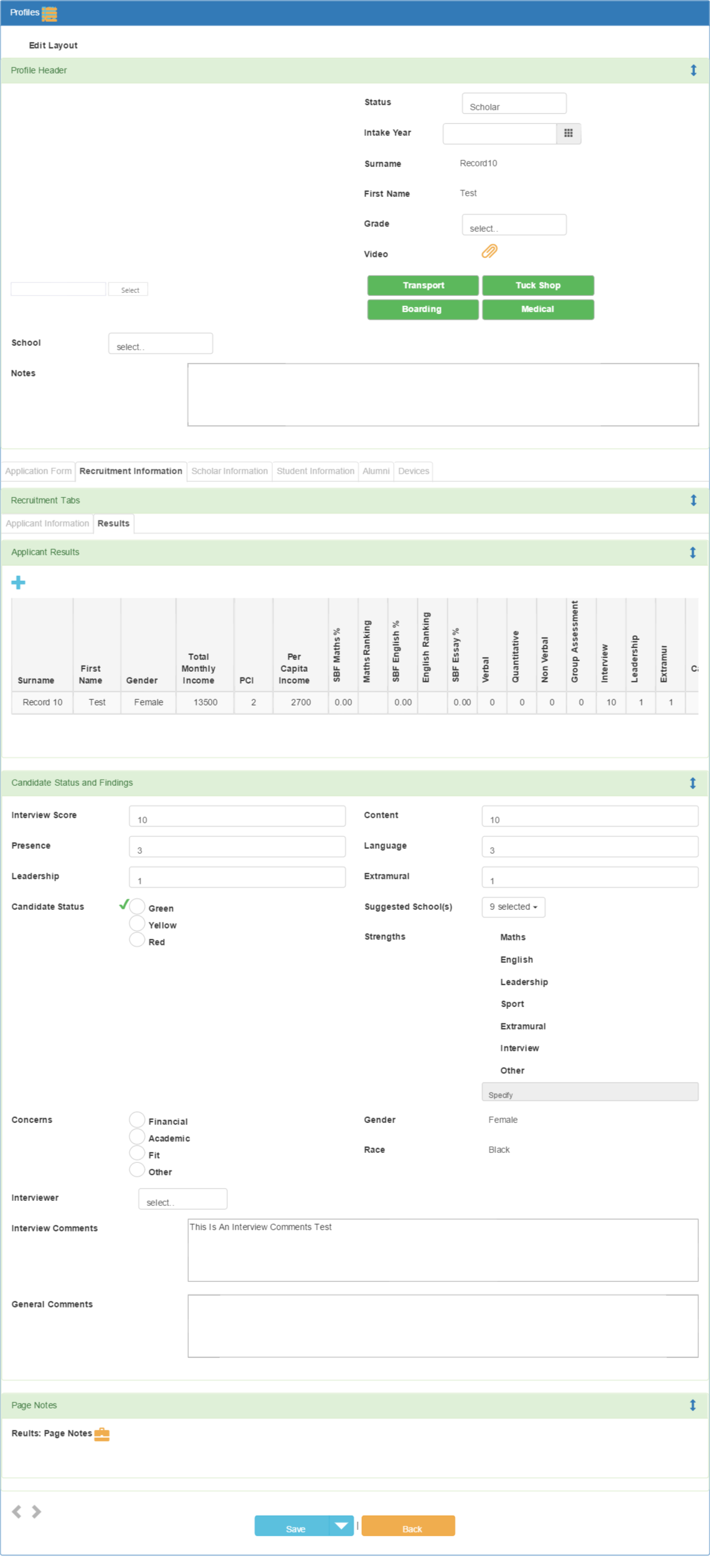This screenshot has width=710, height=1568.
Task: Click the Specify strengths field
Action: (590, 1092)
